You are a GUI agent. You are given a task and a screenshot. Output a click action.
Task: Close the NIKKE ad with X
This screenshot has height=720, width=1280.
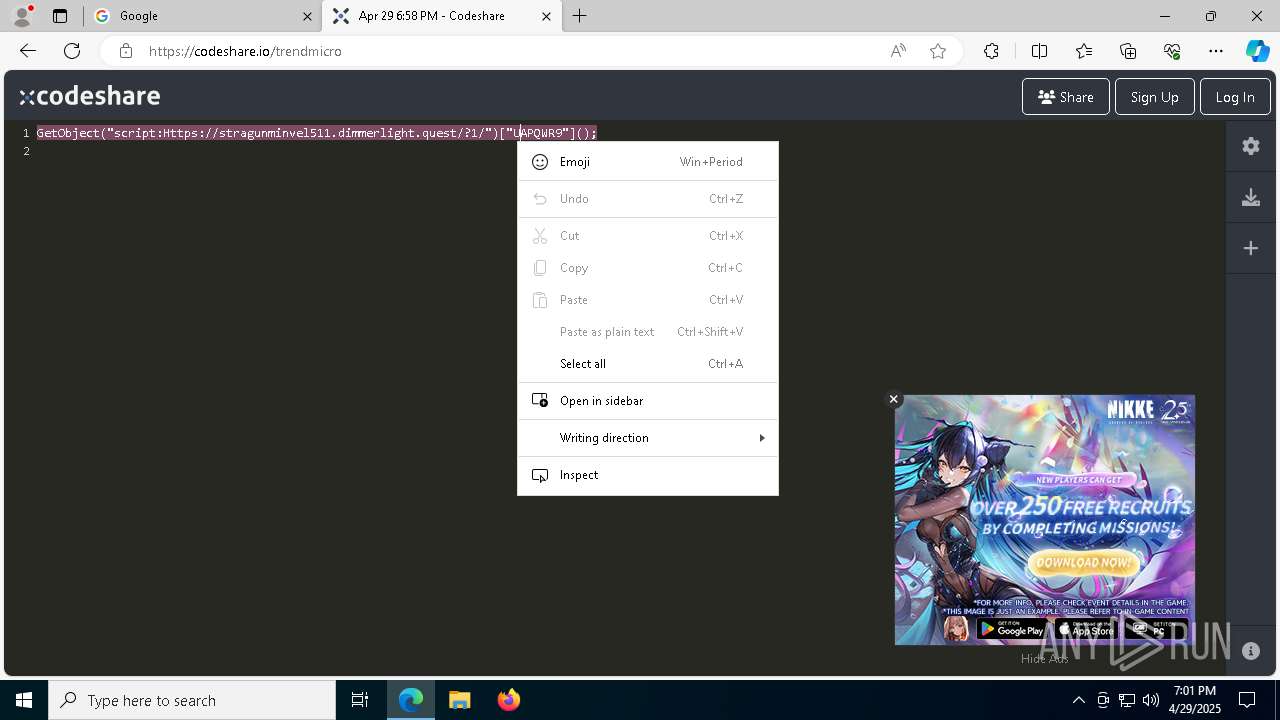[x=893, y=399]
